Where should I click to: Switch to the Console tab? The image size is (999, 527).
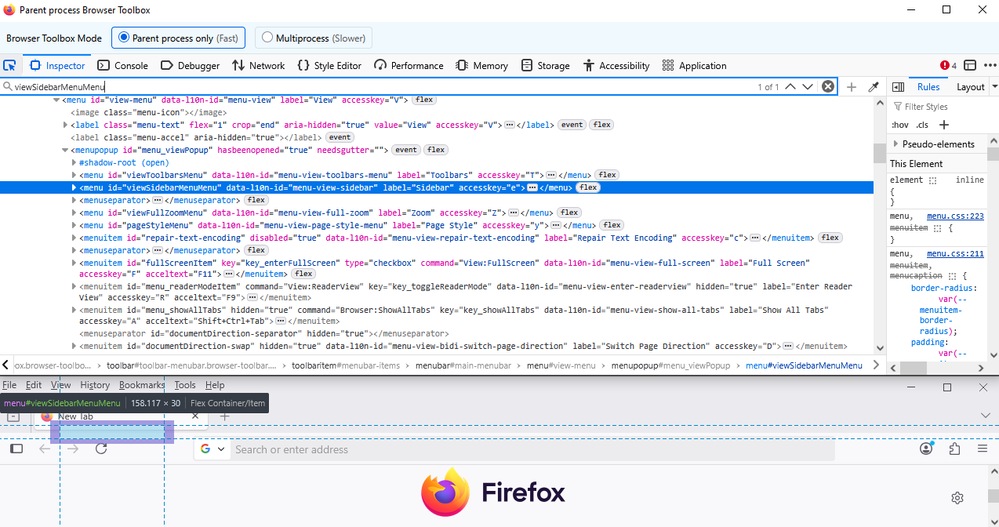pyautogui.click(x=123, y=66)
